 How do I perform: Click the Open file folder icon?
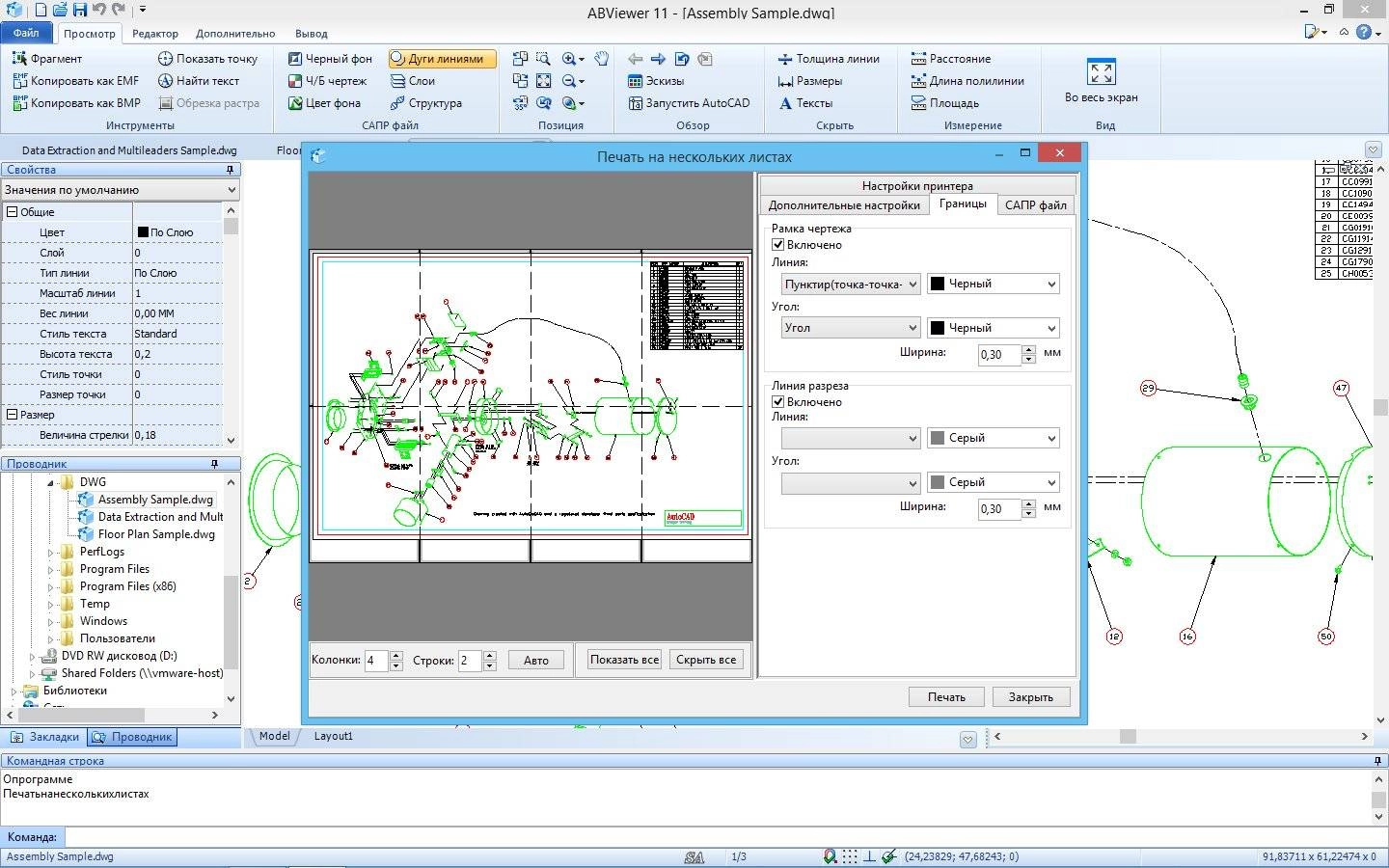[60, 10]
